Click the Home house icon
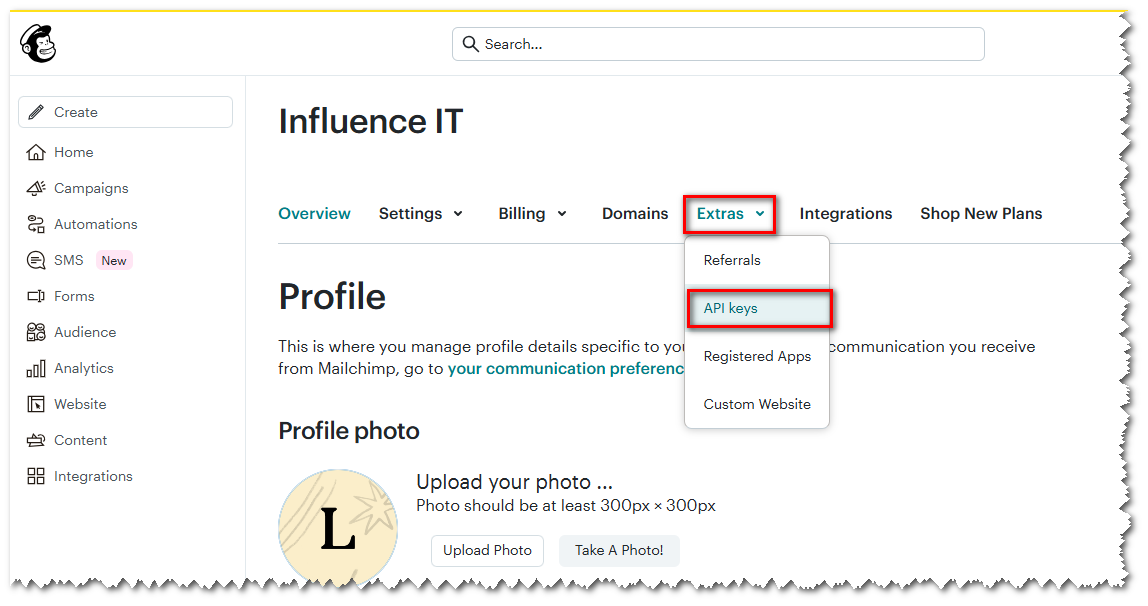The width and height of the screenshot is (1148, 606). click(36, 152)
